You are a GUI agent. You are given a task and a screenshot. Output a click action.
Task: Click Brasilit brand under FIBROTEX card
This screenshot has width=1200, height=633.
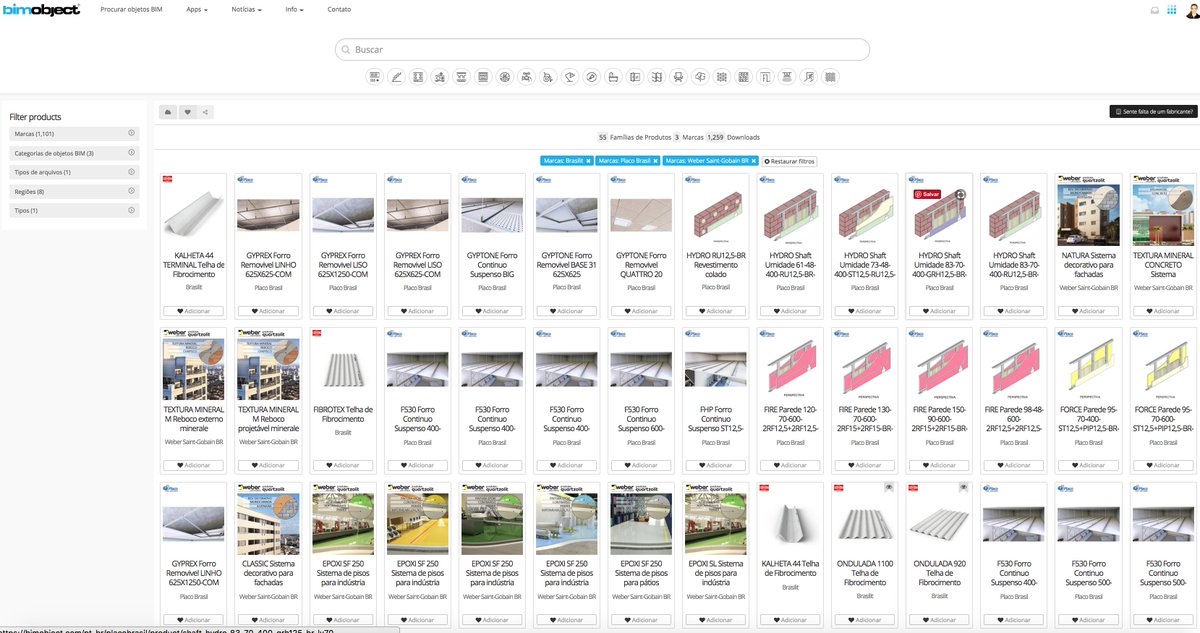pos(343,432)
